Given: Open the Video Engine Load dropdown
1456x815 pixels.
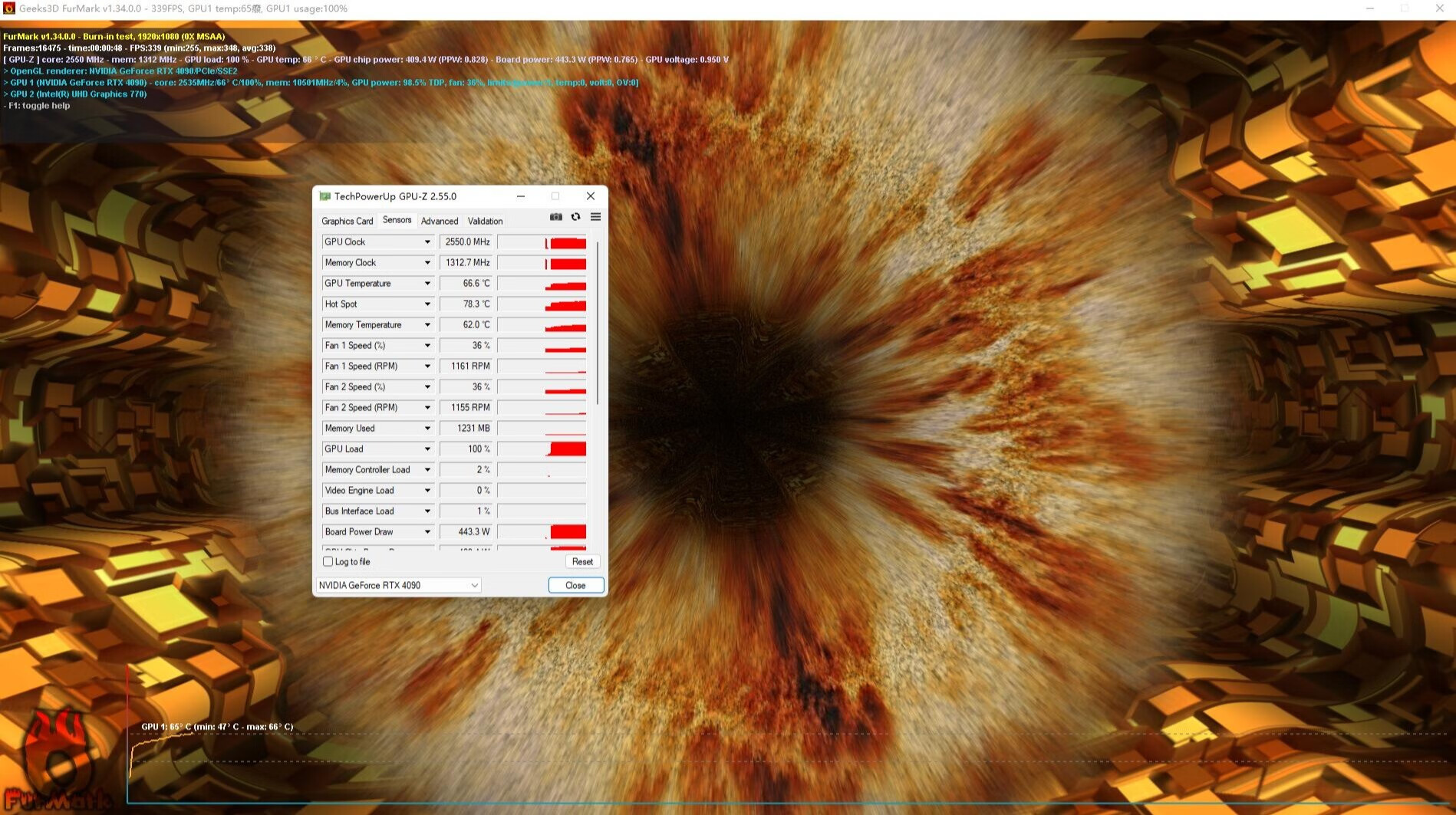Looking at the screenshot, I should coord(427,491).
